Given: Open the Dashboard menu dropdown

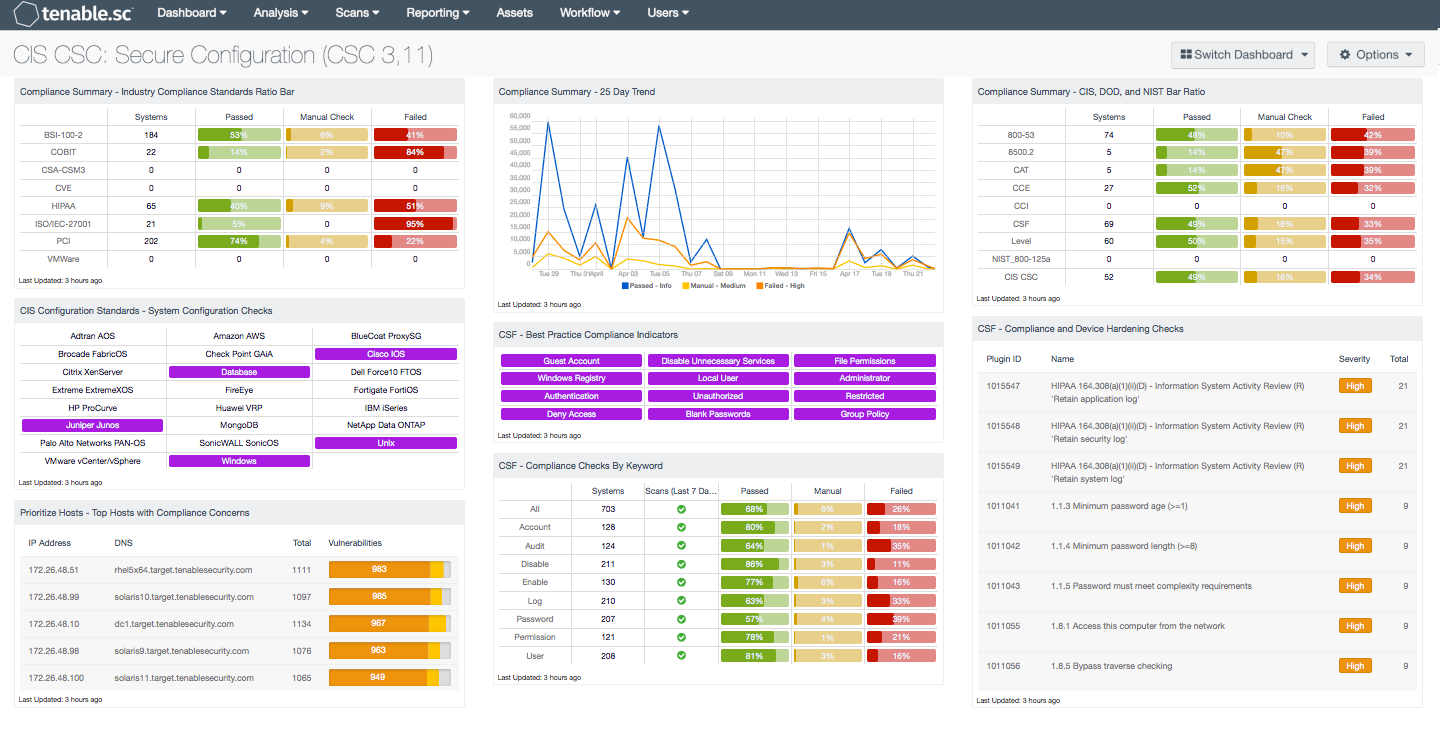Looking at the screenshot, I should 192,13.
